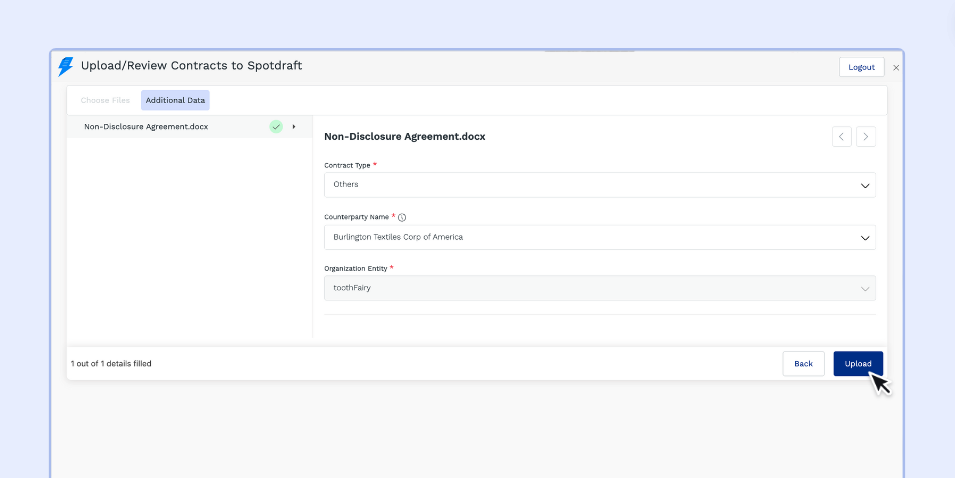Open the Contract Type dropdown chevron
Screen dimensions: 955x478
coord(865,185)
